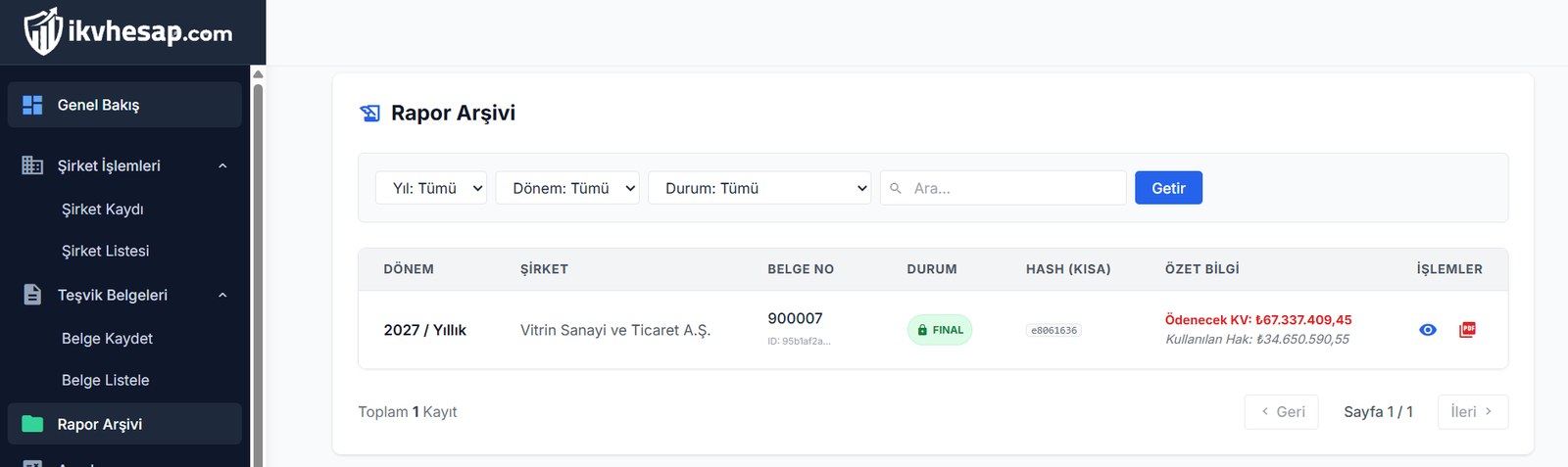Viewport: 1568px width, 467px height.
Task: Click the green Rapor Arşivi folder icon
Action: 32,424
